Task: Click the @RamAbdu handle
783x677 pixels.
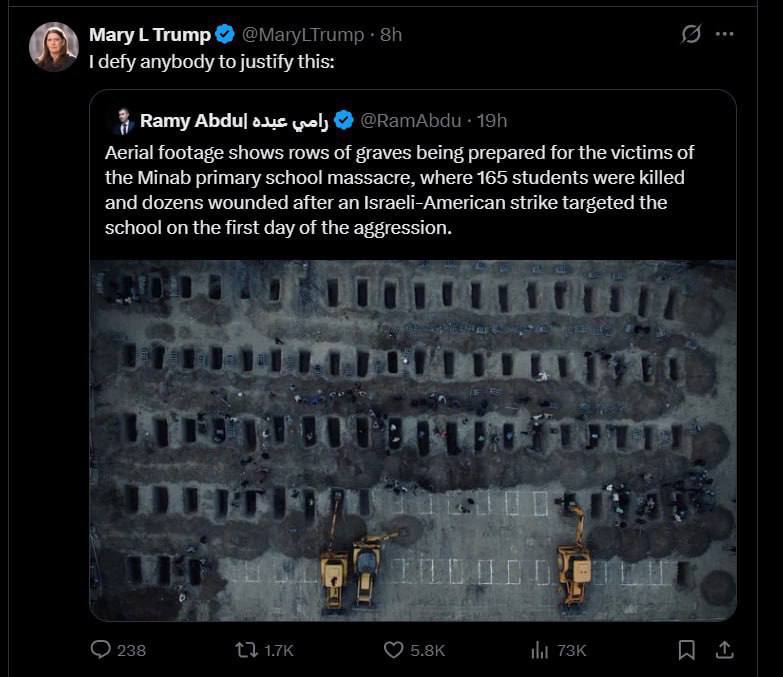Action: click(x=410, y=121)
